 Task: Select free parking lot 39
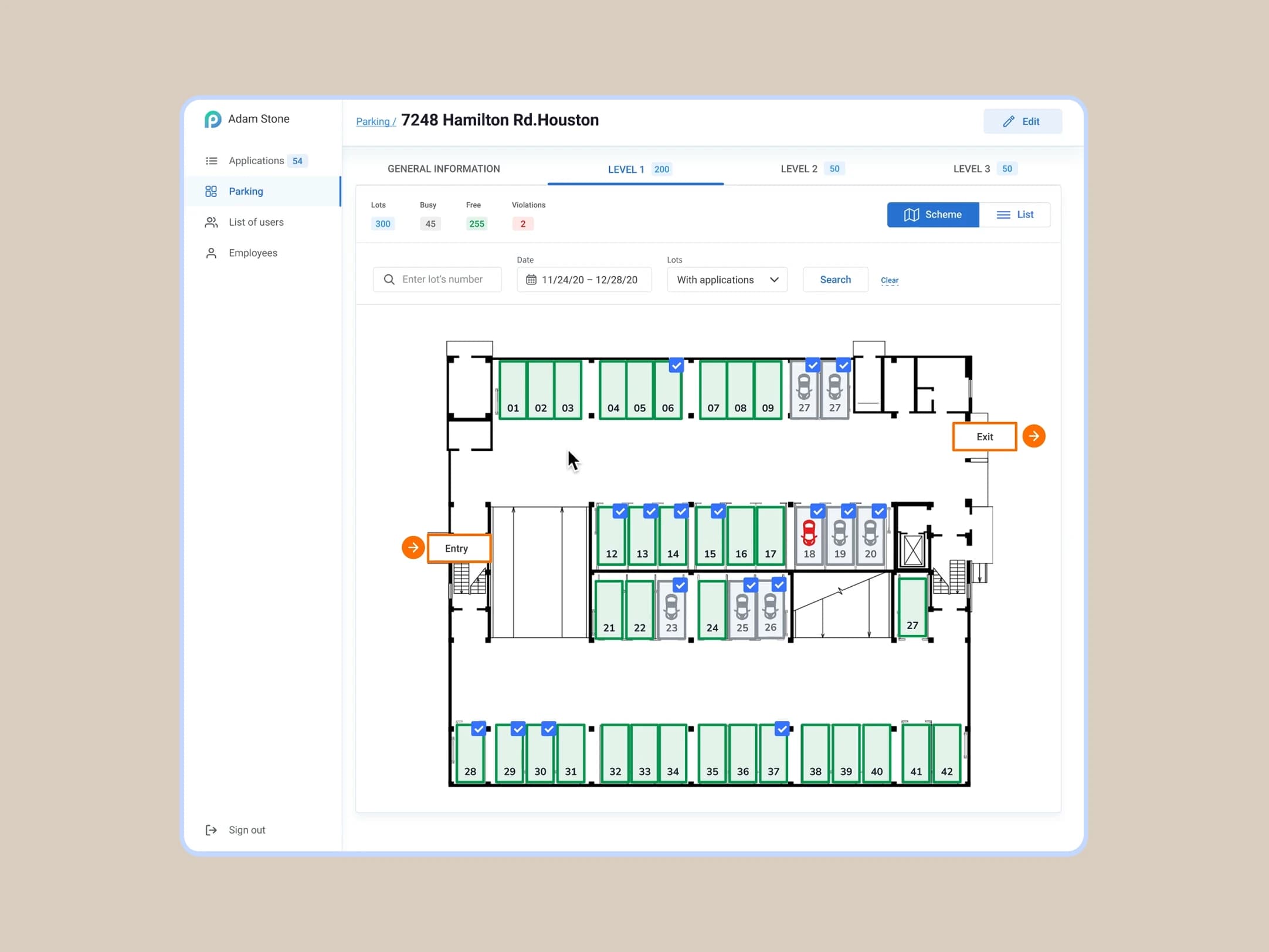pos(846,753)
